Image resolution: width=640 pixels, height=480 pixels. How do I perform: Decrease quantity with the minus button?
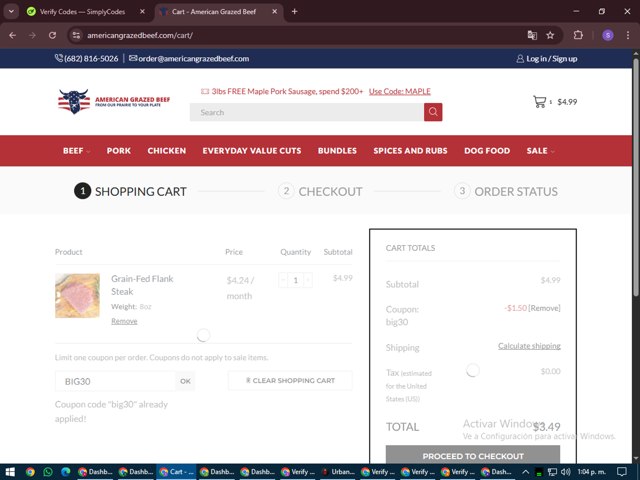coord(283,280)
